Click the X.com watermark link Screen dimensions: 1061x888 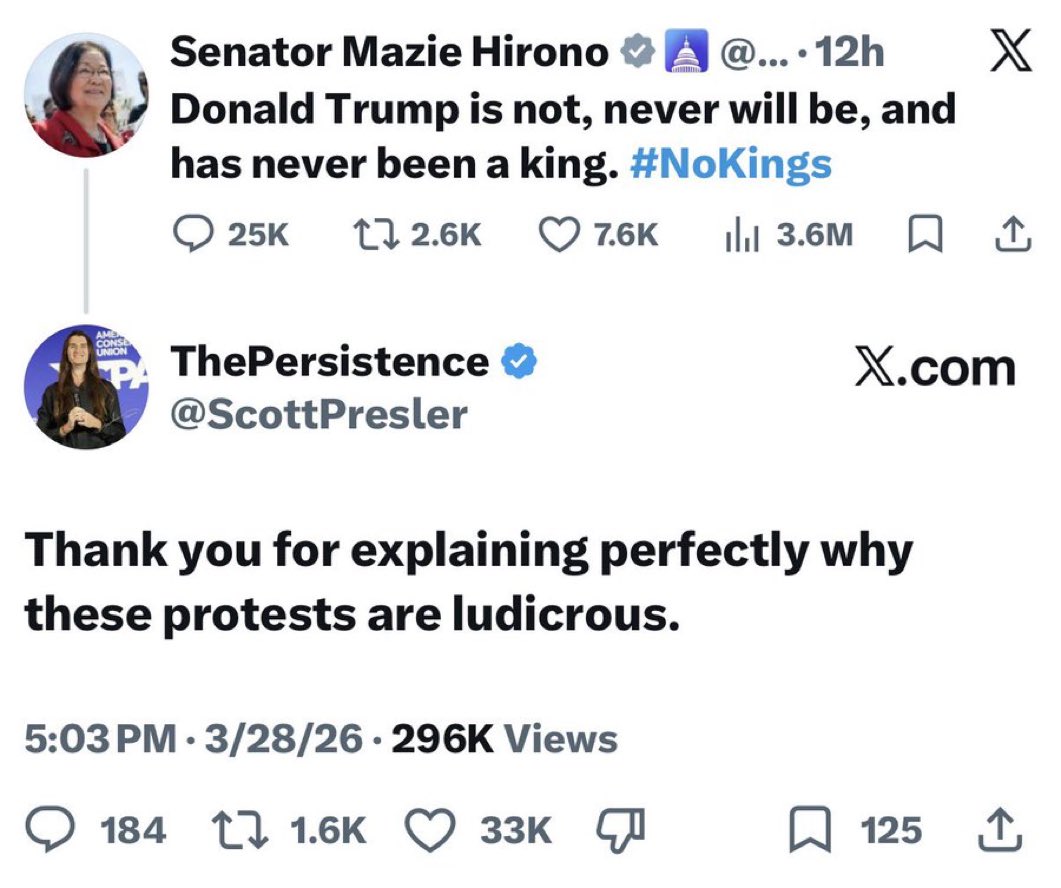coord(934,369)
